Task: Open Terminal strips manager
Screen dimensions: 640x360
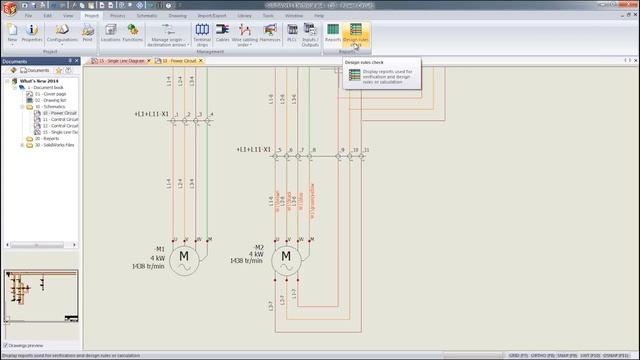Action: 202,35
